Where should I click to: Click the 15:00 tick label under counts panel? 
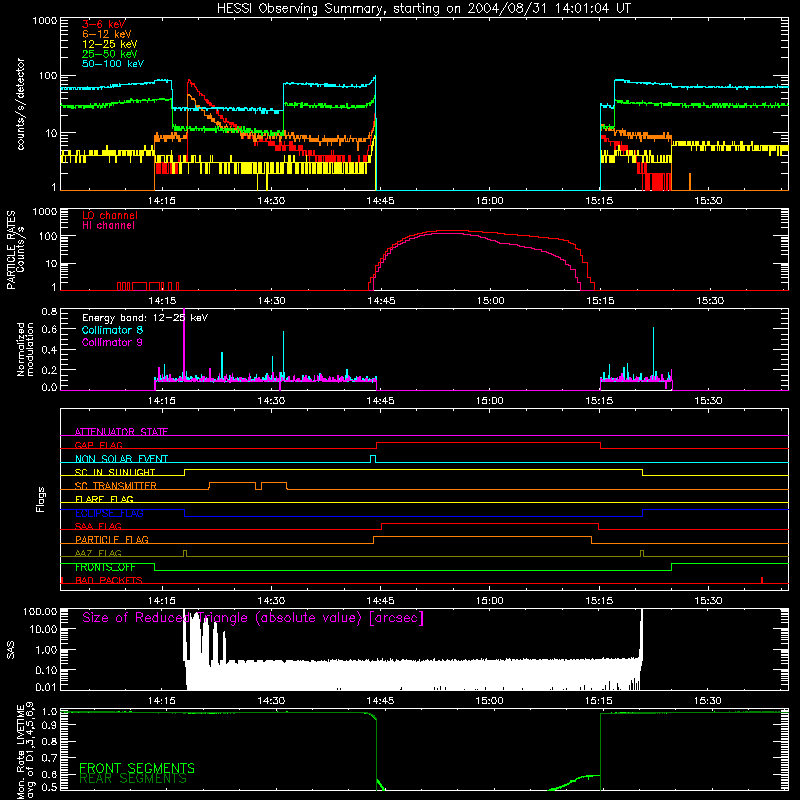pos(489,201)
